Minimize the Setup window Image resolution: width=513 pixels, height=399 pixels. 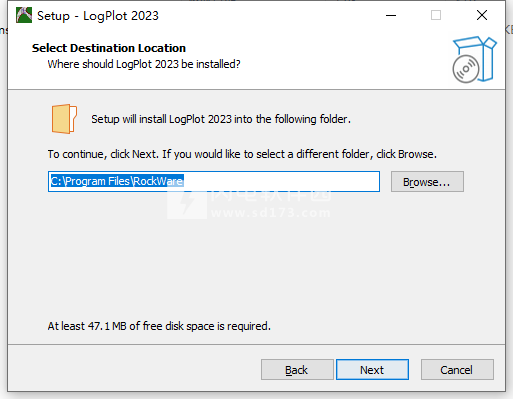391,15
